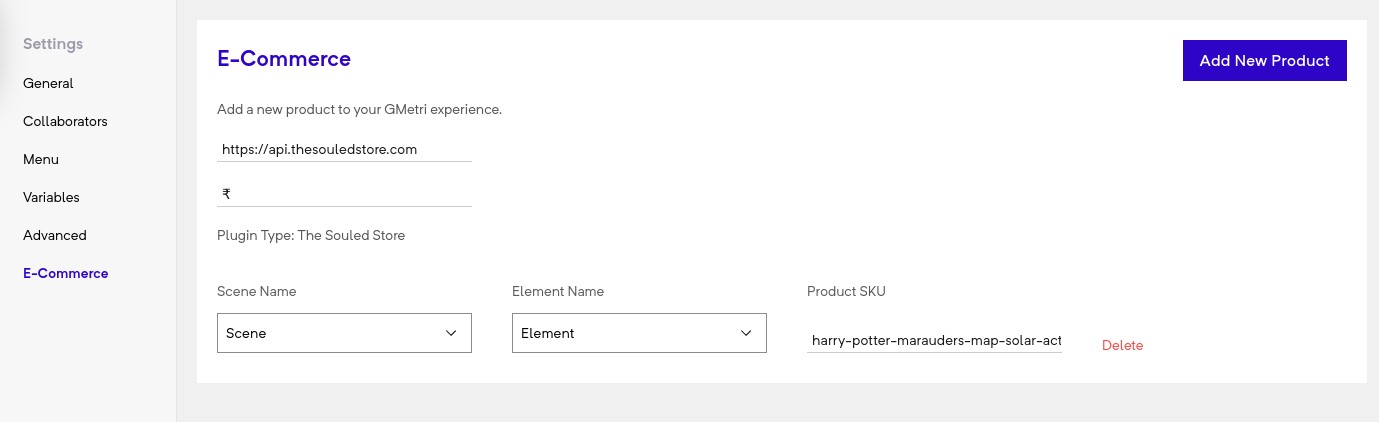The height and width of the screenshot is (422, 1379).
Task: Click the Plugin Type: The Souled Store text
Action: click(311, 235)
